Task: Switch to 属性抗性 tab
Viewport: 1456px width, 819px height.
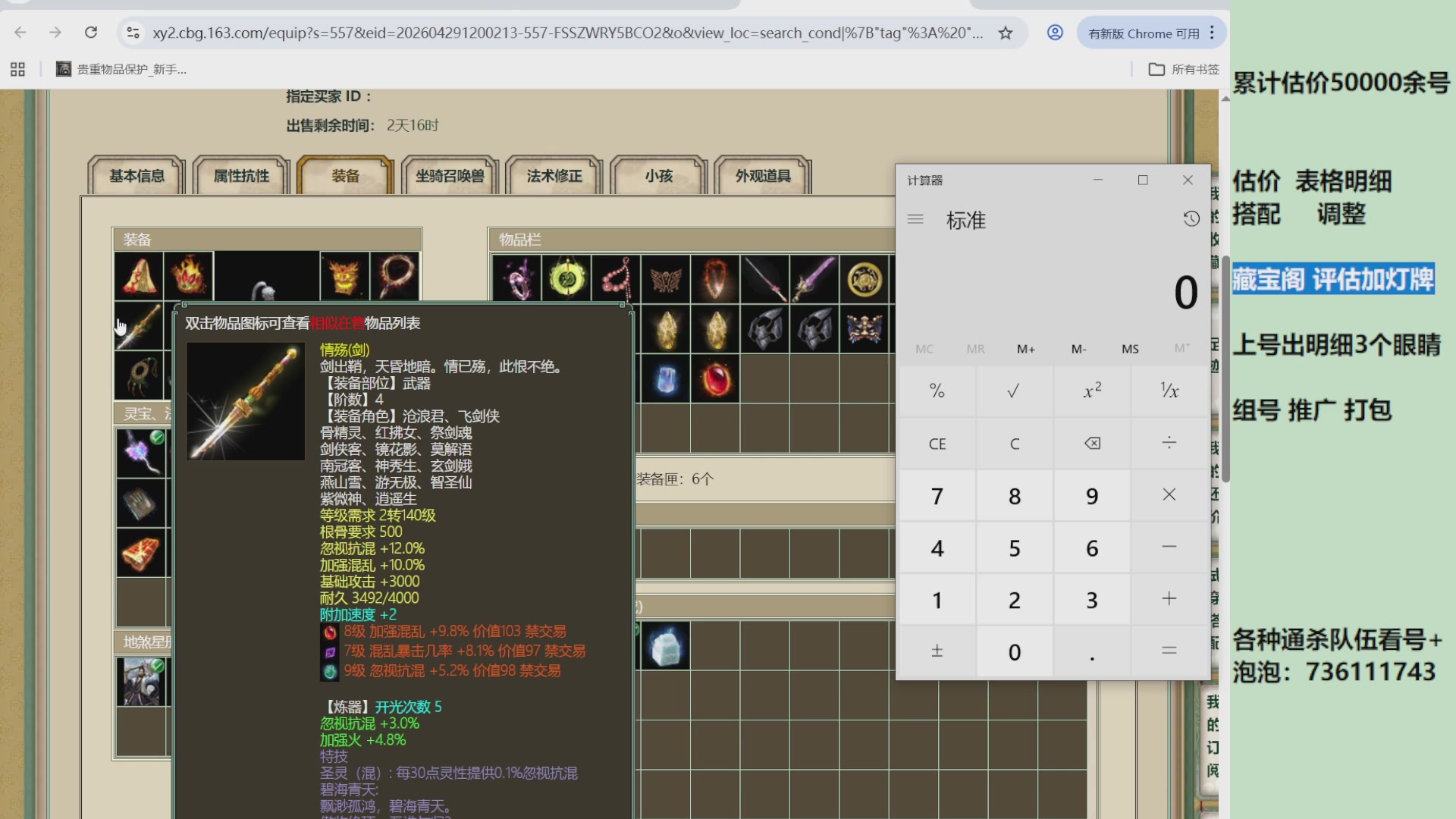Action: pyautogui.click(x=241, y=176)
